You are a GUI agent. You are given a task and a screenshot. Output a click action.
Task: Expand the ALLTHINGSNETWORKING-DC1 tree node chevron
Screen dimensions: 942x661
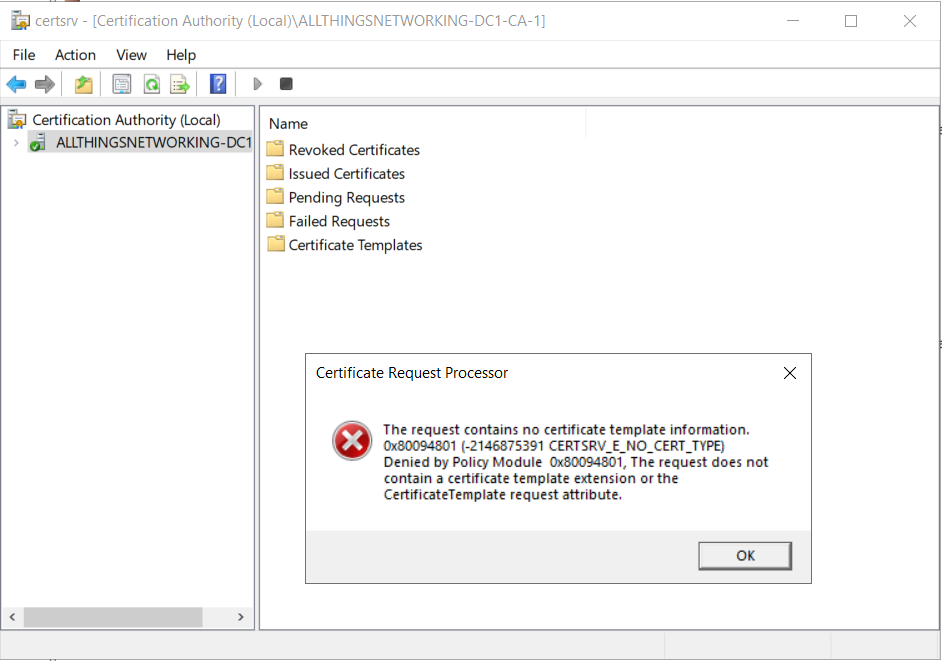pyautogui.click(x=16, y=142)
